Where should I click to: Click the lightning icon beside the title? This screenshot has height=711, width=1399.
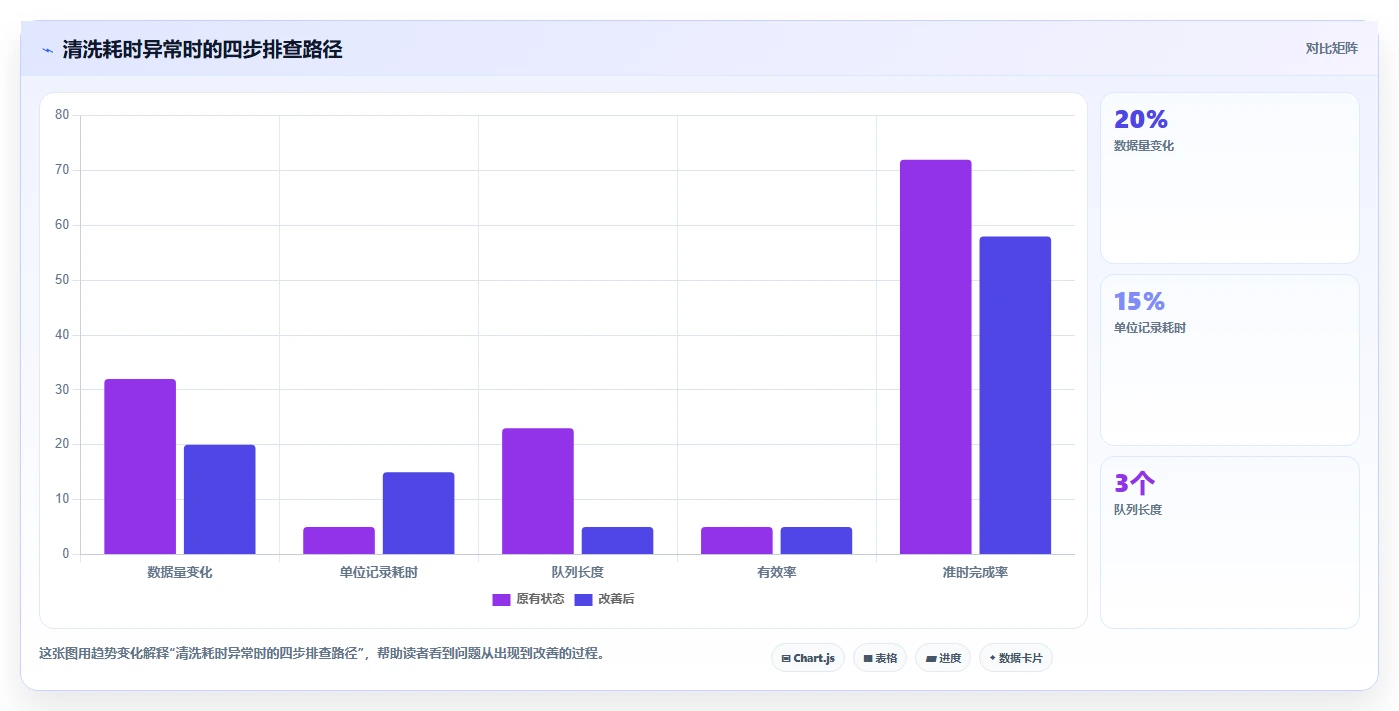tap(47, 50)
